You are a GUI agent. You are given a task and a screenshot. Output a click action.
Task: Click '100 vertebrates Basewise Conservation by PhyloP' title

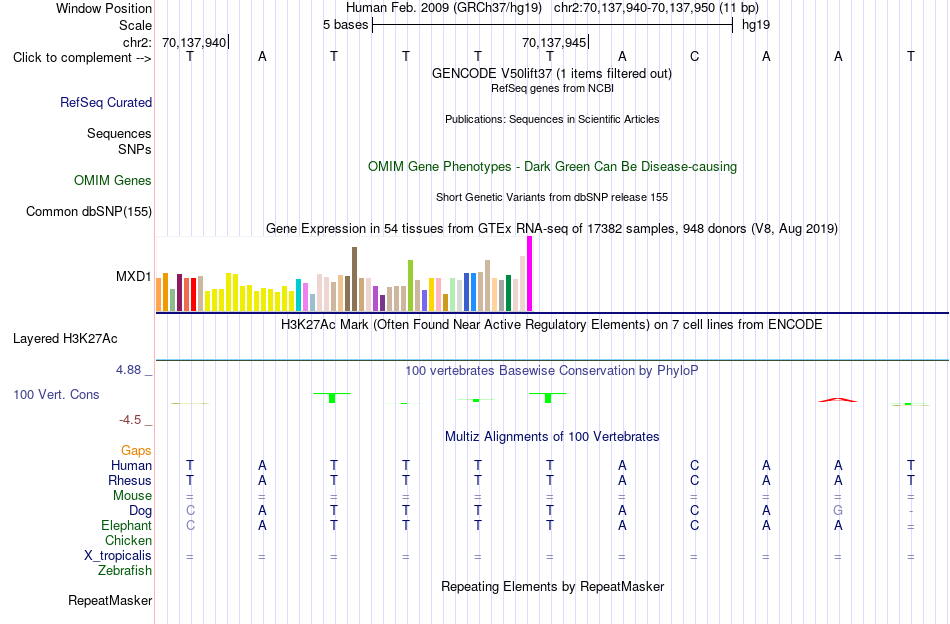click(x=551, y=370)
